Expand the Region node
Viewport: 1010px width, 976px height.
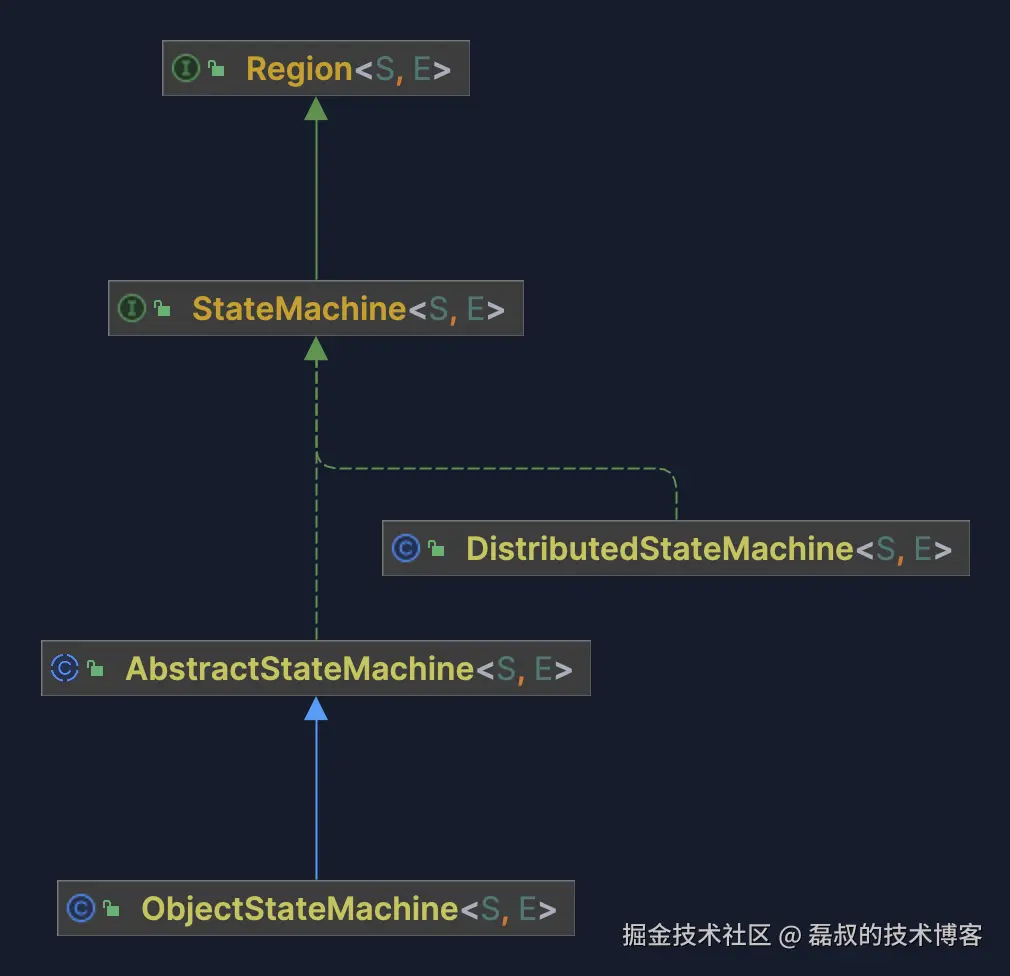(315, 68)
